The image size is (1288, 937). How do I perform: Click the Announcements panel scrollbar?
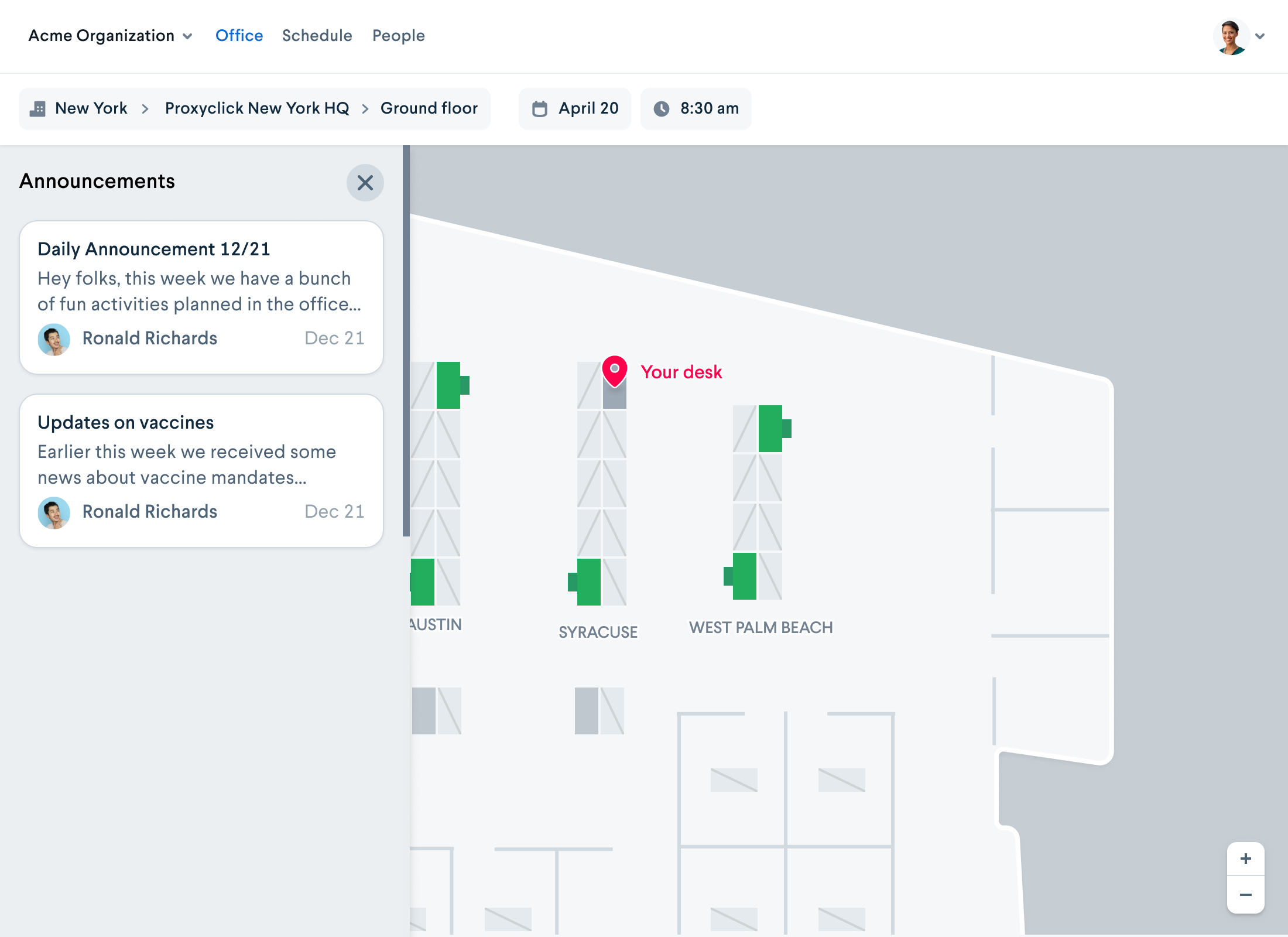click(x=406, y=341)
